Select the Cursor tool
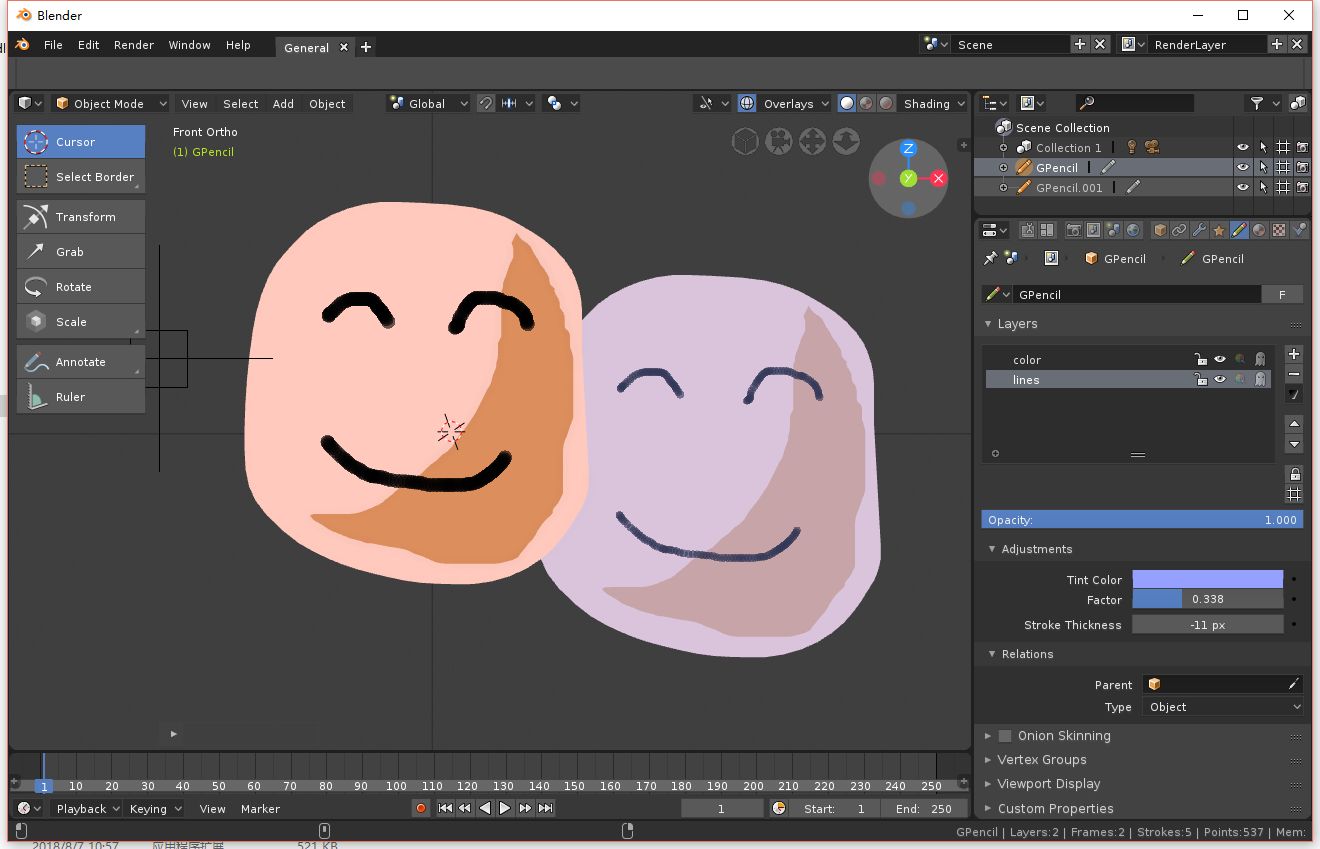1320x849 pixels. [x=81, y=142]
